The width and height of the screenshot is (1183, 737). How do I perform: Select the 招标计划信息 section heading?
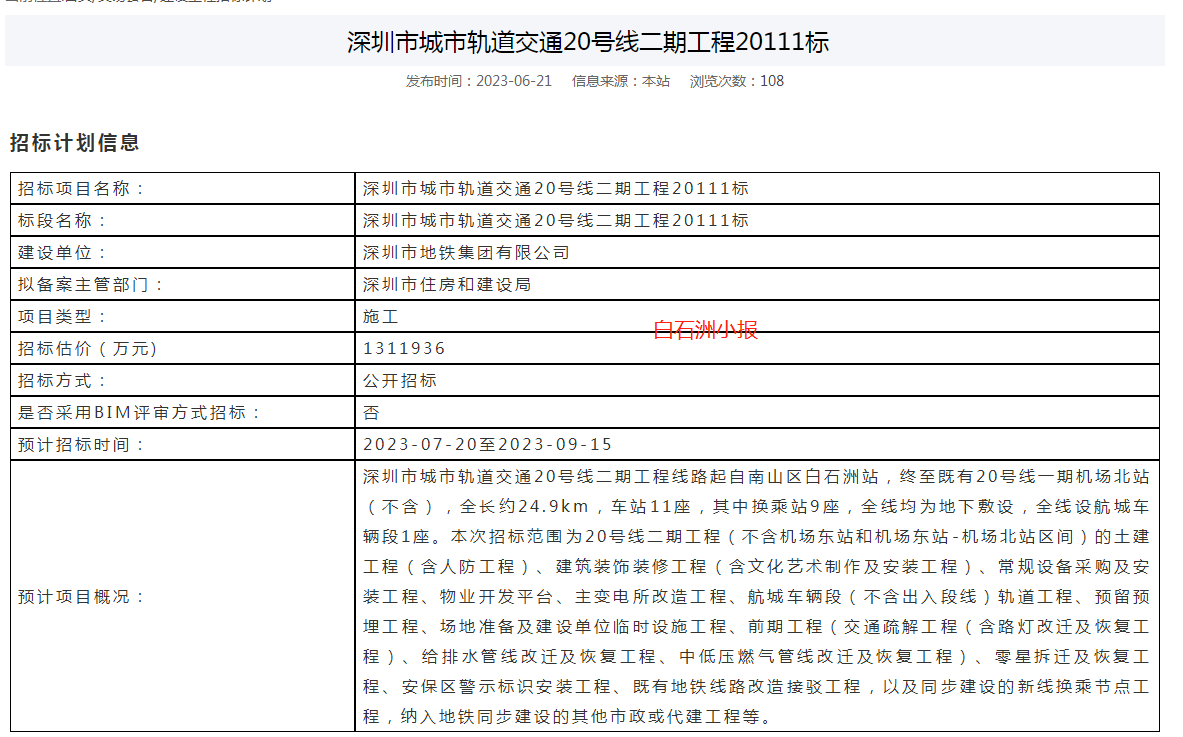pos(75,143)
